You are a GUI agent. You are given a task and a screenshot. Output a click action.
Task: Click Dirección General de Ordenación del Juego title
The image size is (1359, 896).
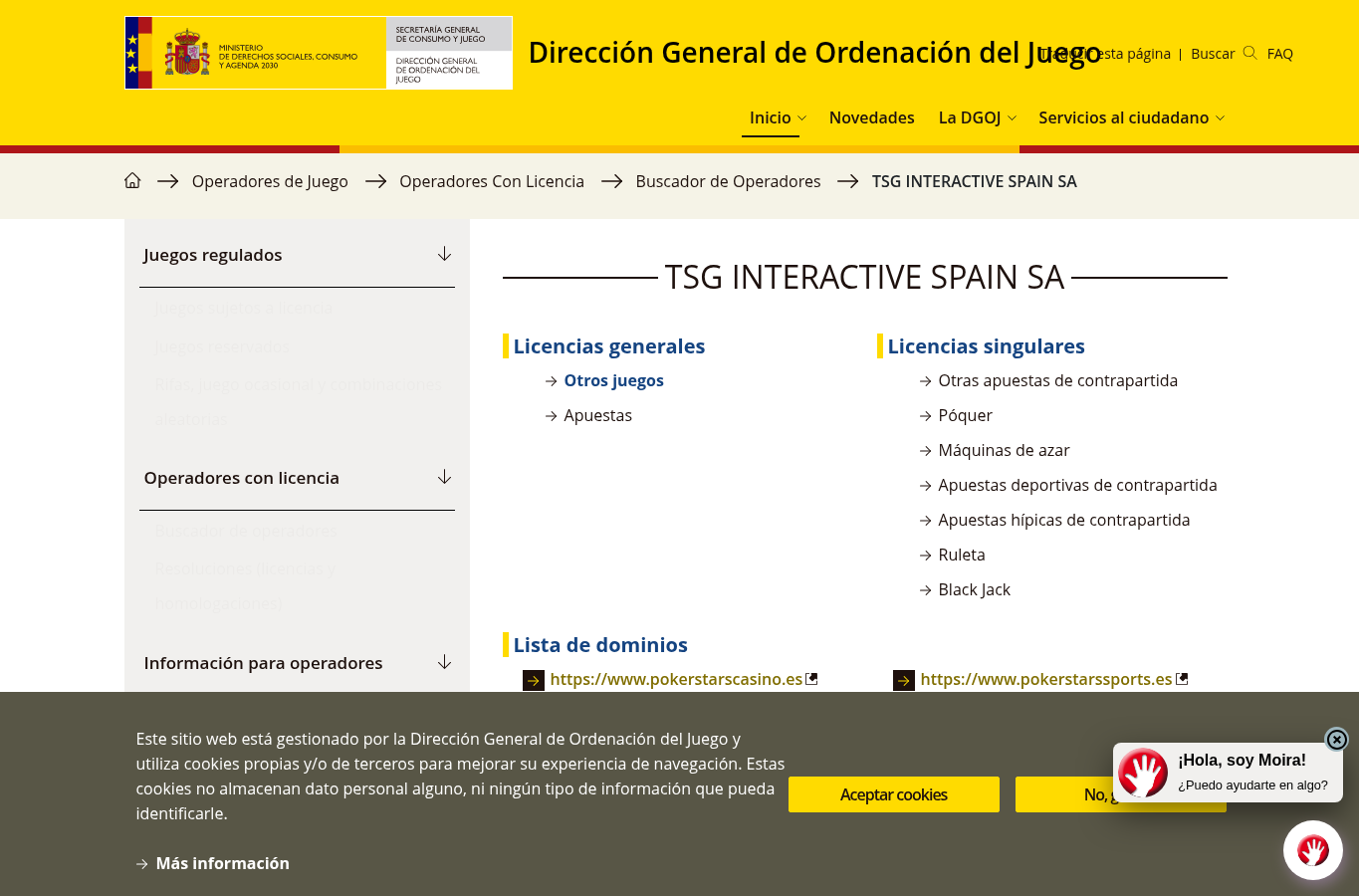pyautogui.click(x=814, y=53)
